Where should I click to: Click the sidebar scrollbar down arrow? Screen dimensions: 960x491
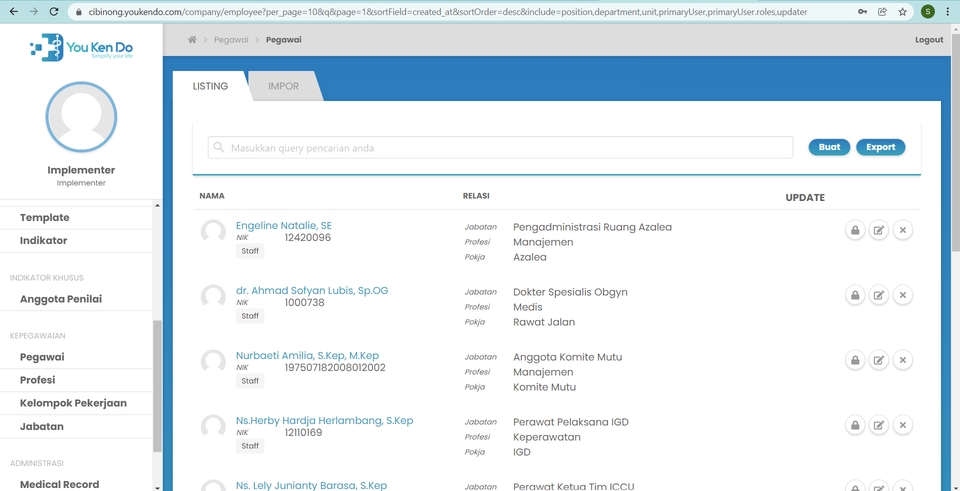(x=157, y=487)
